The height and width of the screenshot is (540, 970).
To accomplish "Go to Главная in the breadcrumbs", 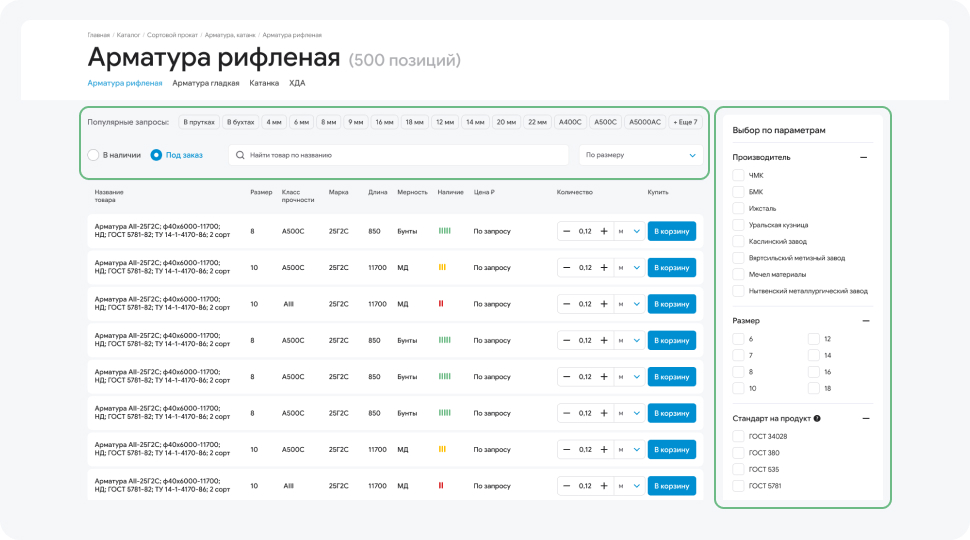I will click(x=98, y=35).
